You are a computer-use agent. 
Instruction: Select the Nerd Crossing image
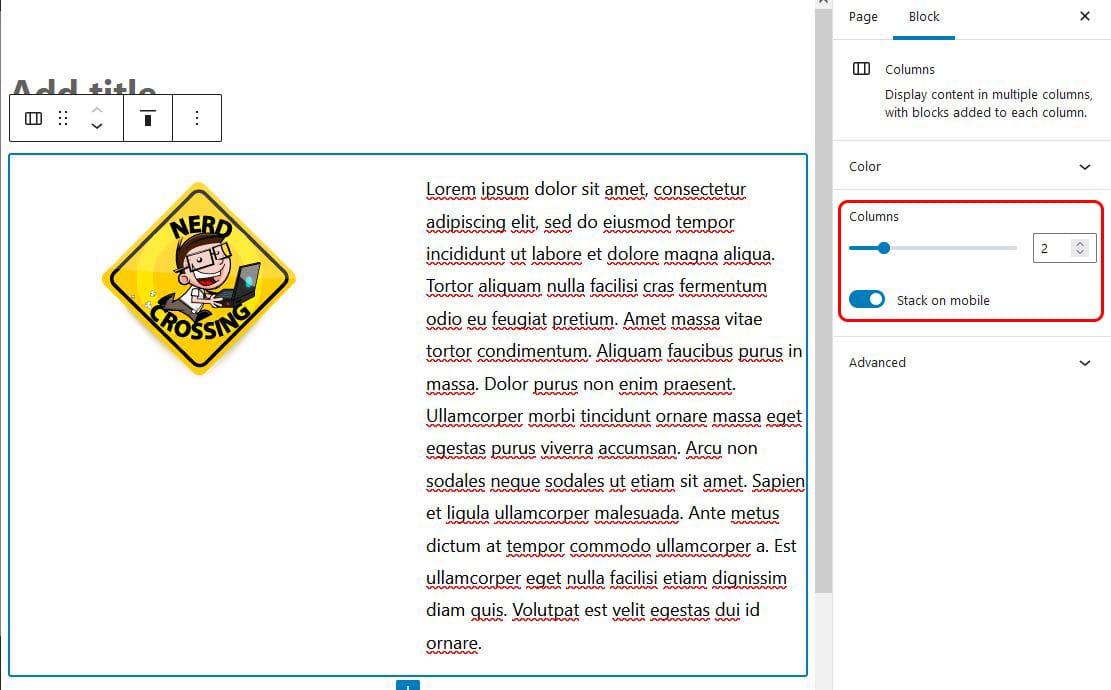tap(199, 278)
